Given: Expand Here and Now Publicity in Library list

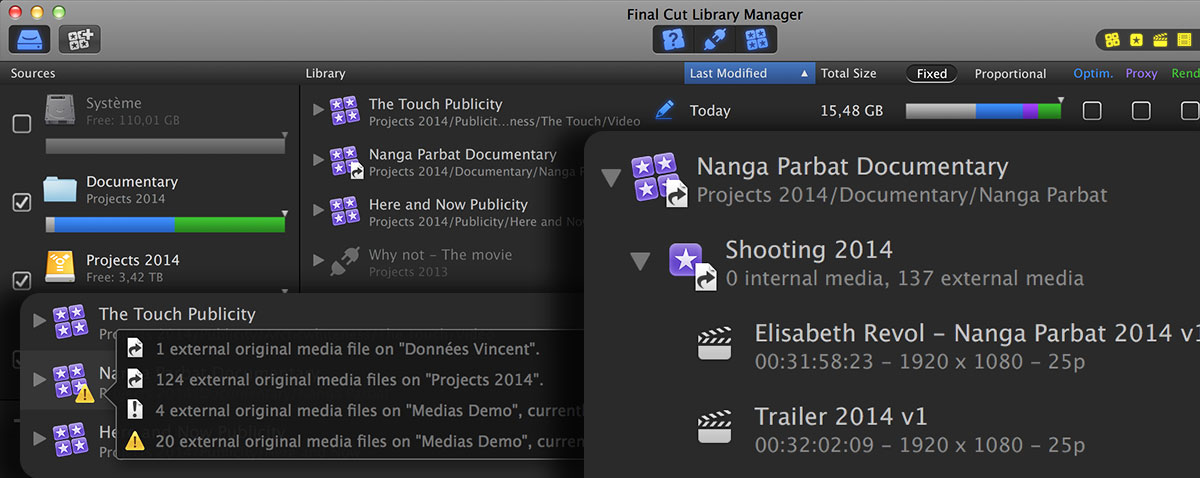Looking at the screenshot, I should coord(318,210).
